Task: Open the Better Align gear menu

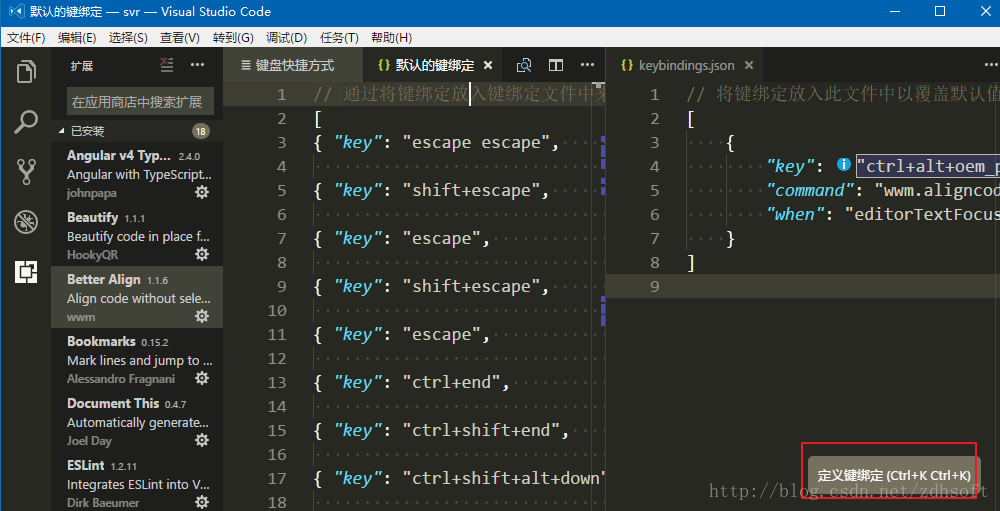Action: pos(202,316)
